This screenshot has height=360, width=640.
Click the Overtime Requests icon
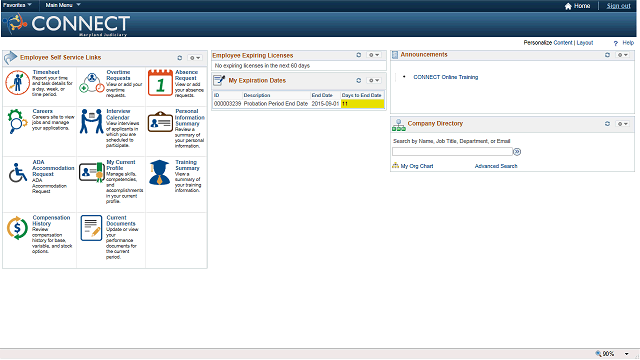[x=92, y=83]
